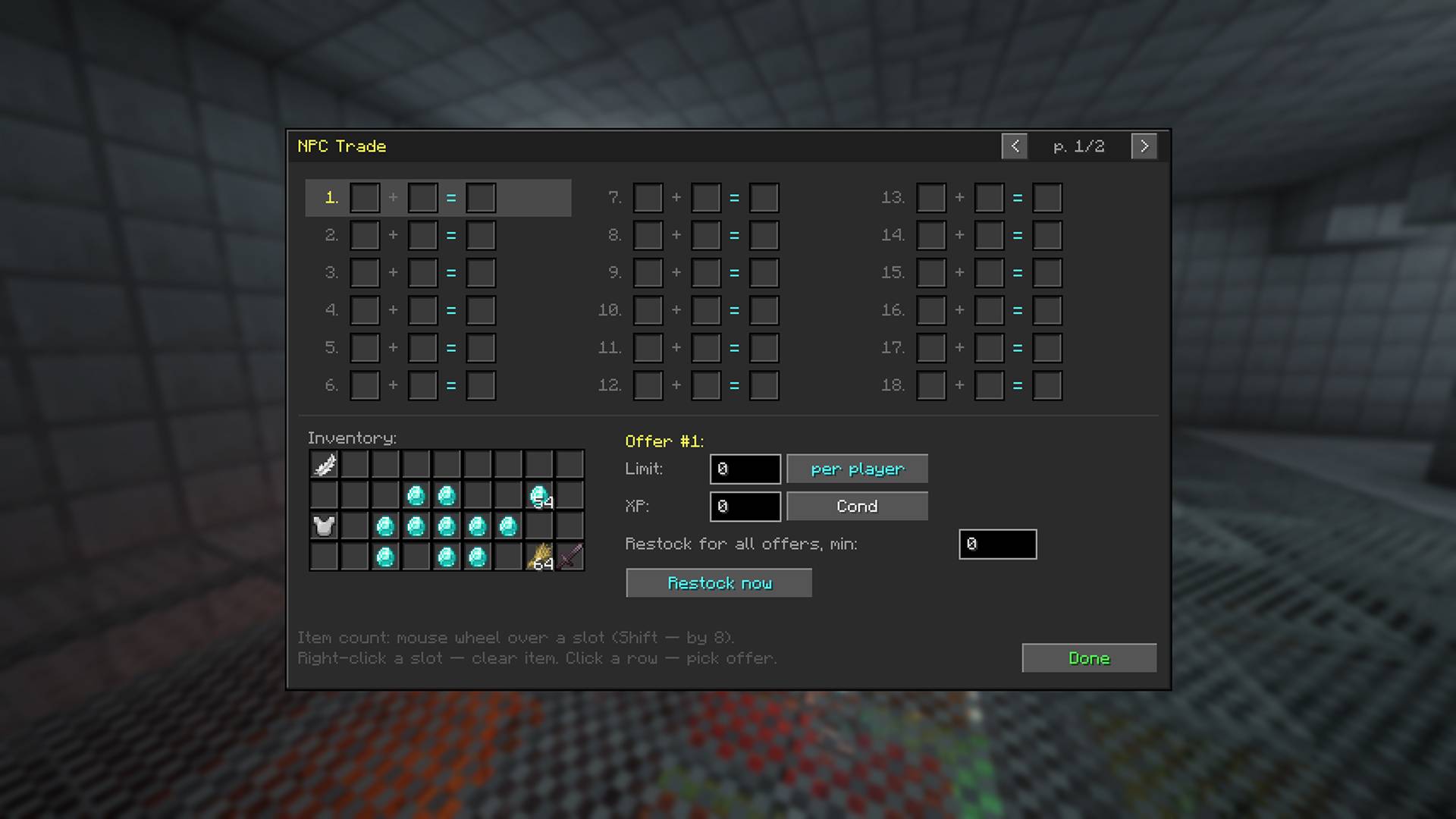Click the 'p. 1/2' page indicator
1456x819 pixels.
point(1079,146)
